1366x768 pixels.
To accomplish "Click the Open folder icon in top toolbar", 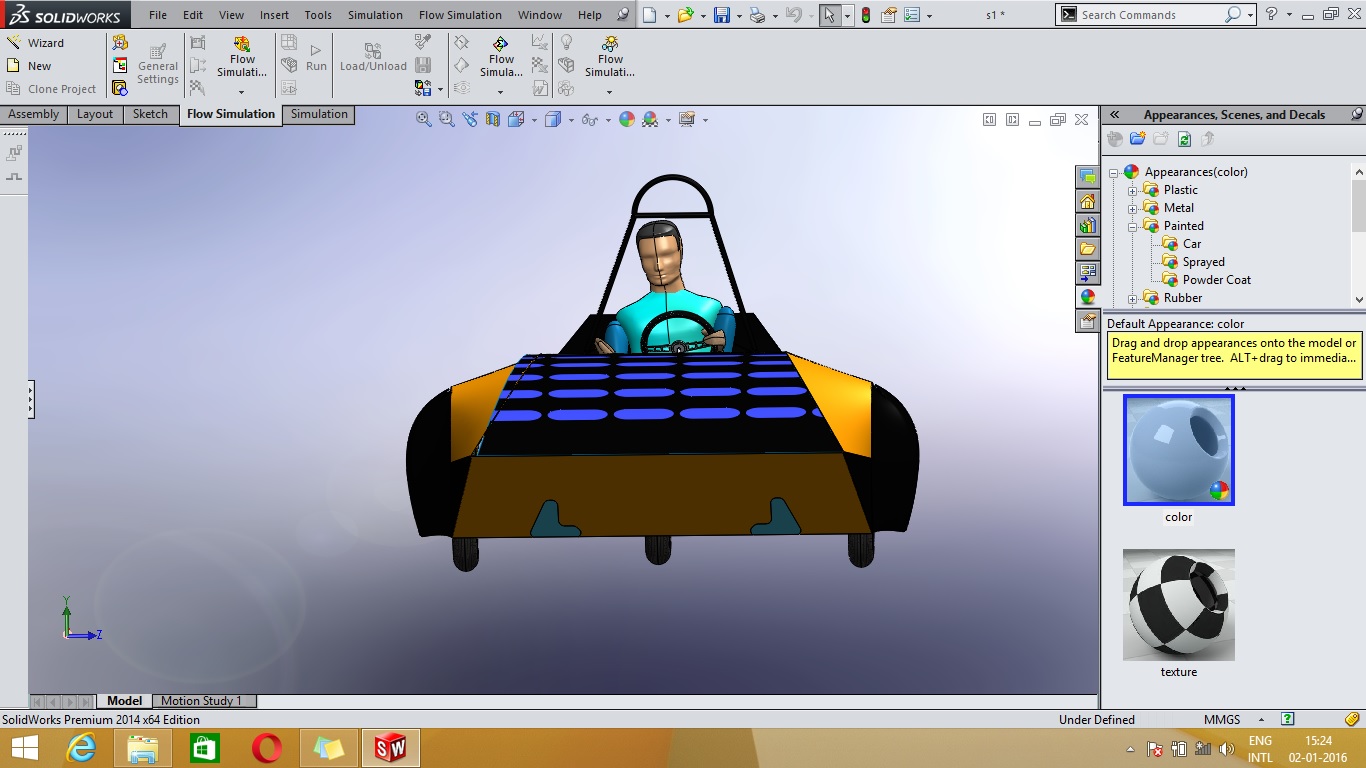I will tap(685, 15).
